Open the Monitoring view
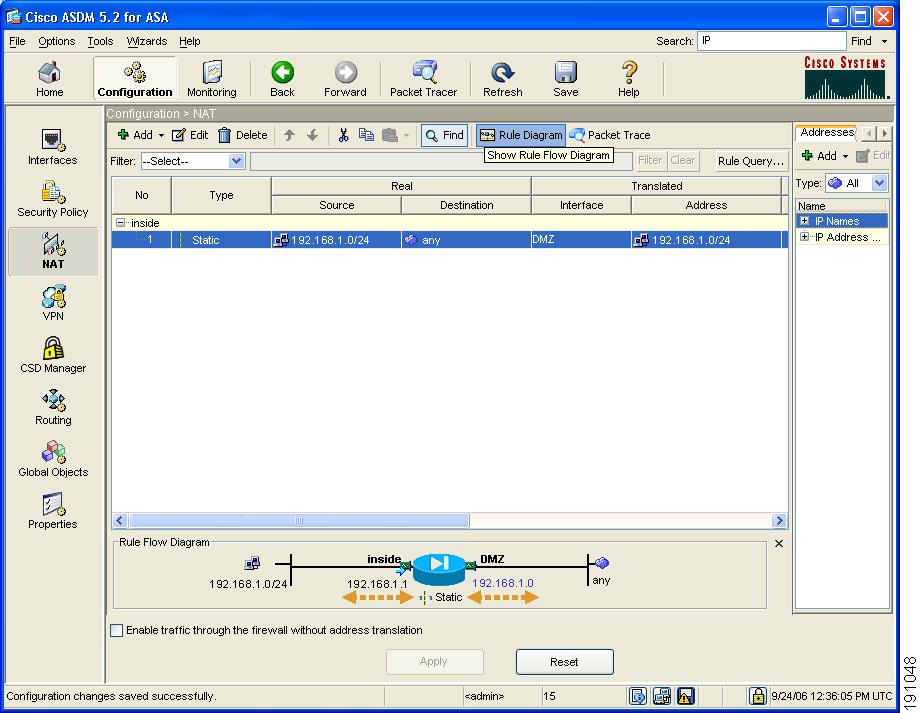Viewport: 920px width, 713px height. (212, 79)
